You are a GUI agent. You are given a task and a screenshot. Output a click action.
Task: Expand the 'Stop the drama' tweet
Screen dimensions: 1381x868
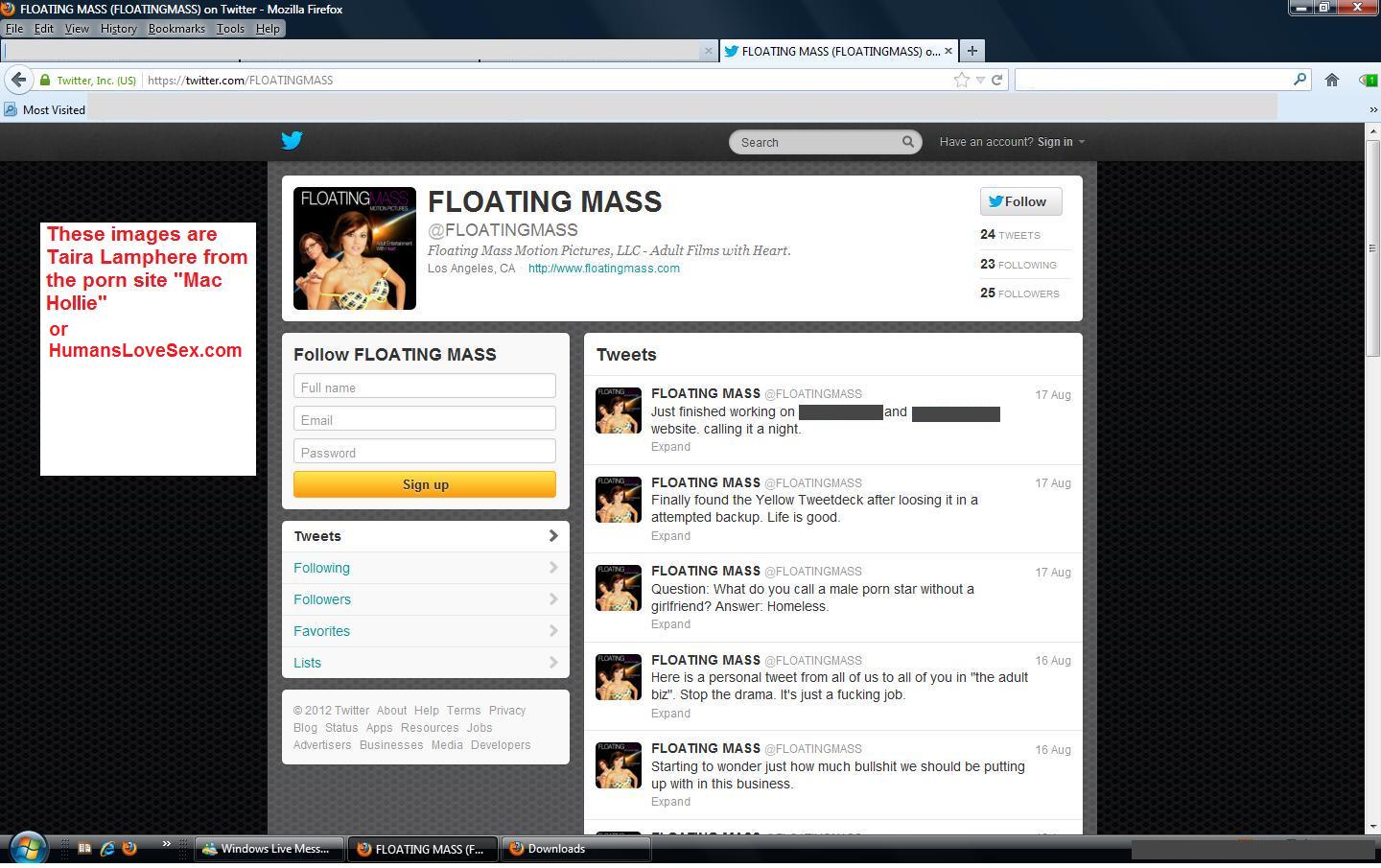[670, 714]
